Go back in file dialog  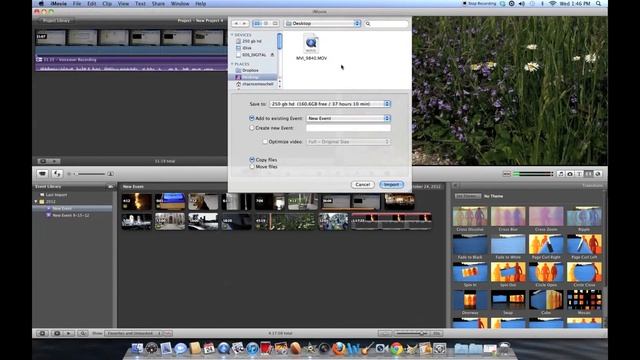[236, 24]
